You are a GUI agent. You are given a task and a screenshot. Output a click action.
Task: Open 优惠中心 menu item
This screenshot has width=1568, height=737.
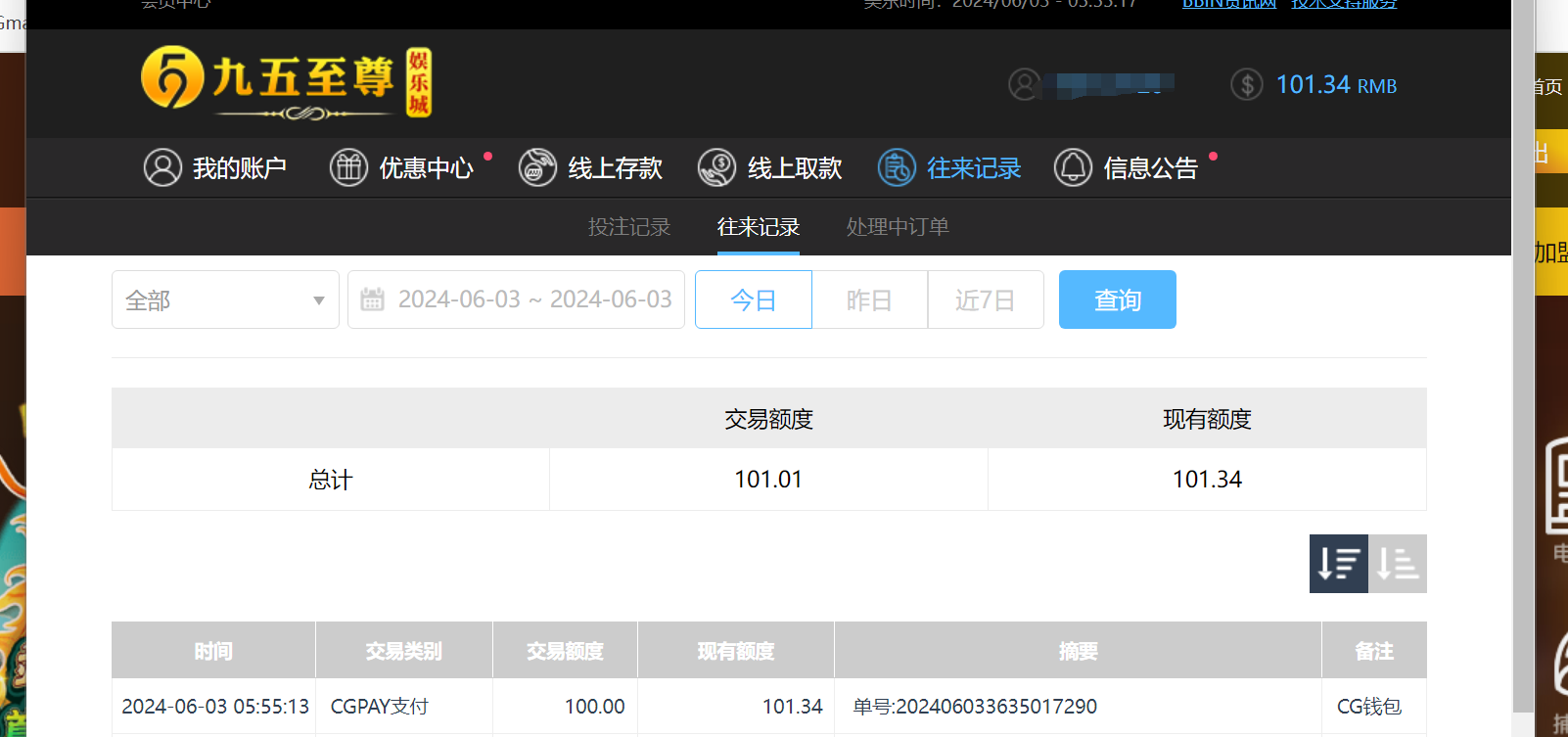tap(402, 167)
